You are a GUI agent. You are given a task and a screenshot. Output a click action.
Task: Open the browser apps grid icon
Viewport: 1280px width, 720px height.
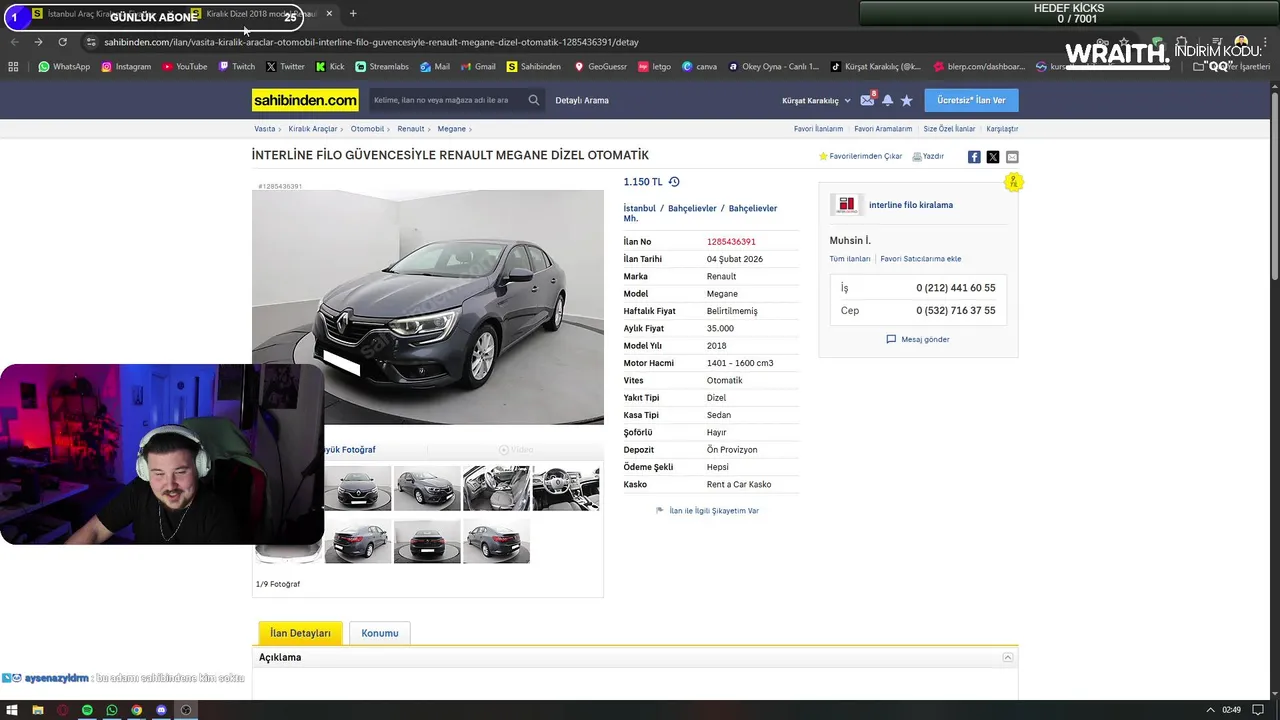[x=13, y=67]
